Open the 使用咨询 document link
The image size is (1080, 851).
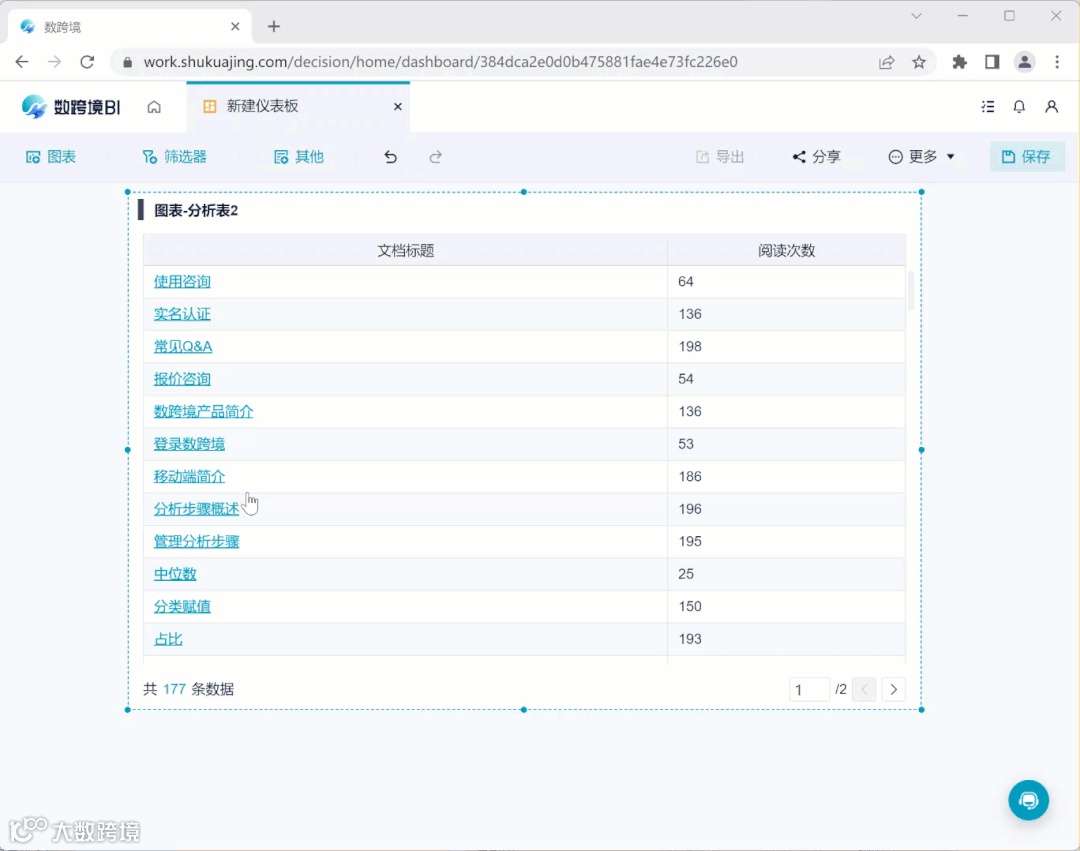[181, 281]
